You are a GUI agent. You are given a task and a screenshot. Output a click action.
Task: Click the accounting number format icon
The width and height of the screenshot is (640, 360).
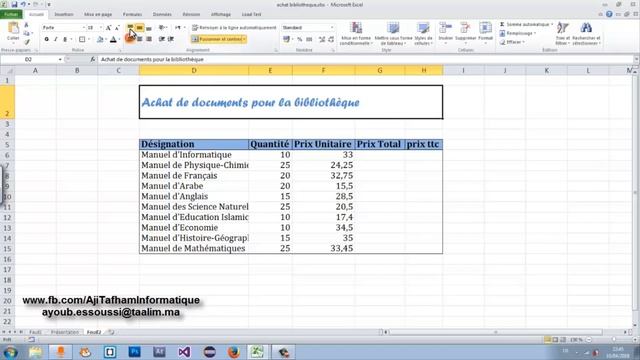point(287,39)
